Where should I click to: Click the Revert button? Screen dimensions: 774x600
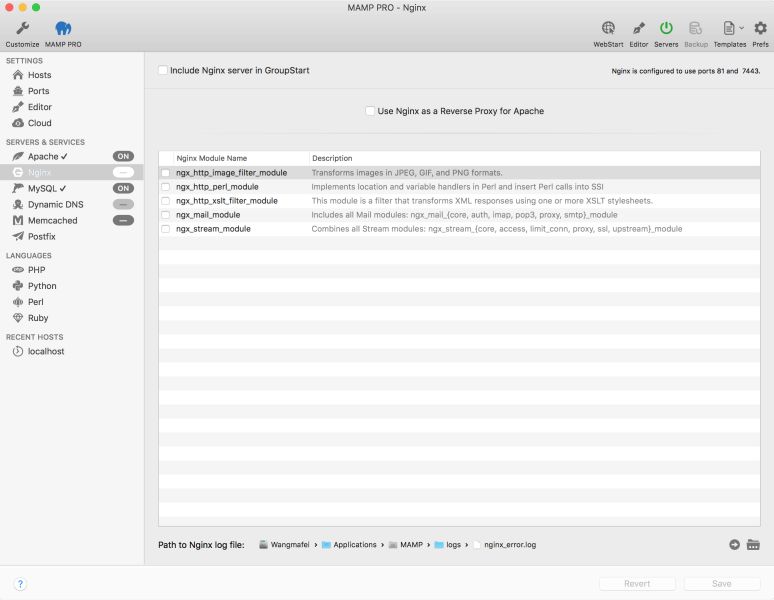coord(637,584)
